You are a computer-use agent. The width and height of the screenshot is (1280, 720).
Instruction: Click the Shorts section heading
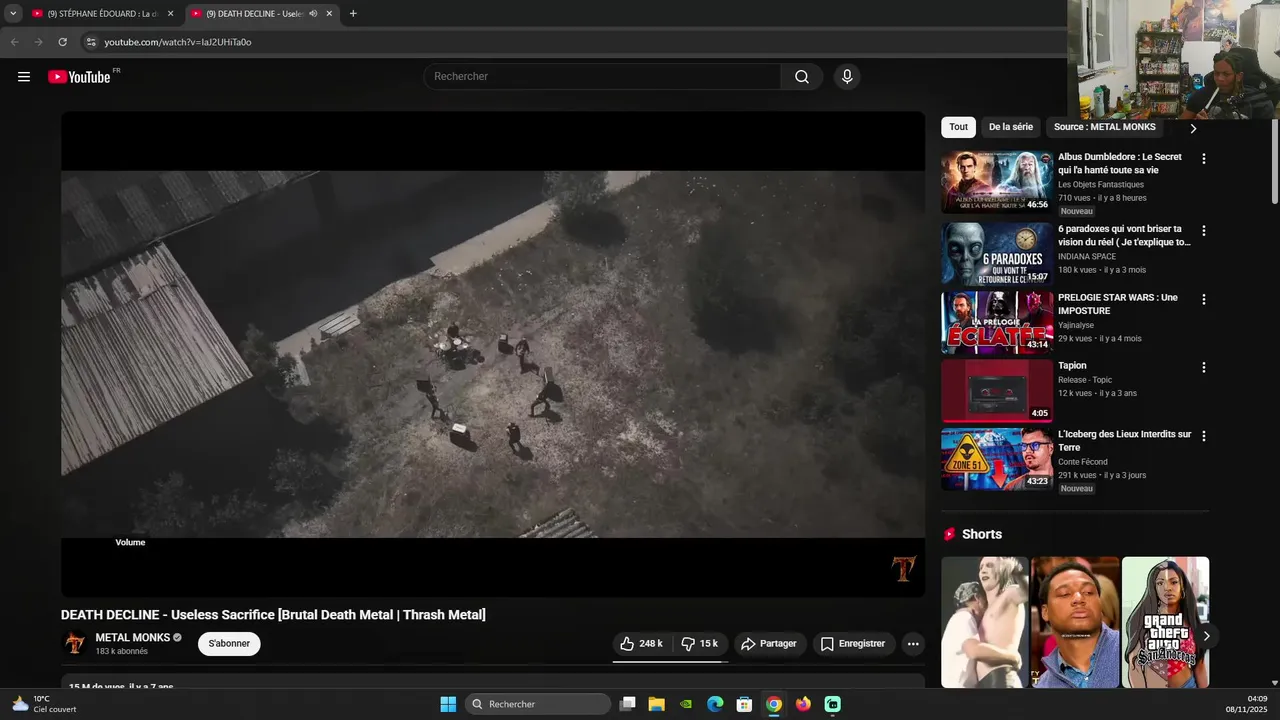click(x=981, y=534)
